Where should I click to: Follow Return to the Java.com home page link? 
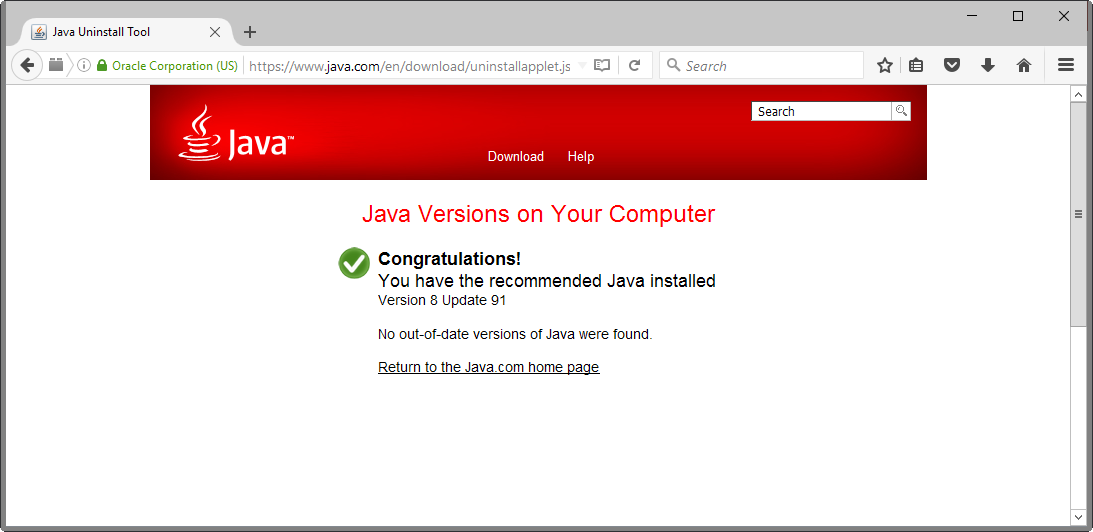[x=489, y=367]
